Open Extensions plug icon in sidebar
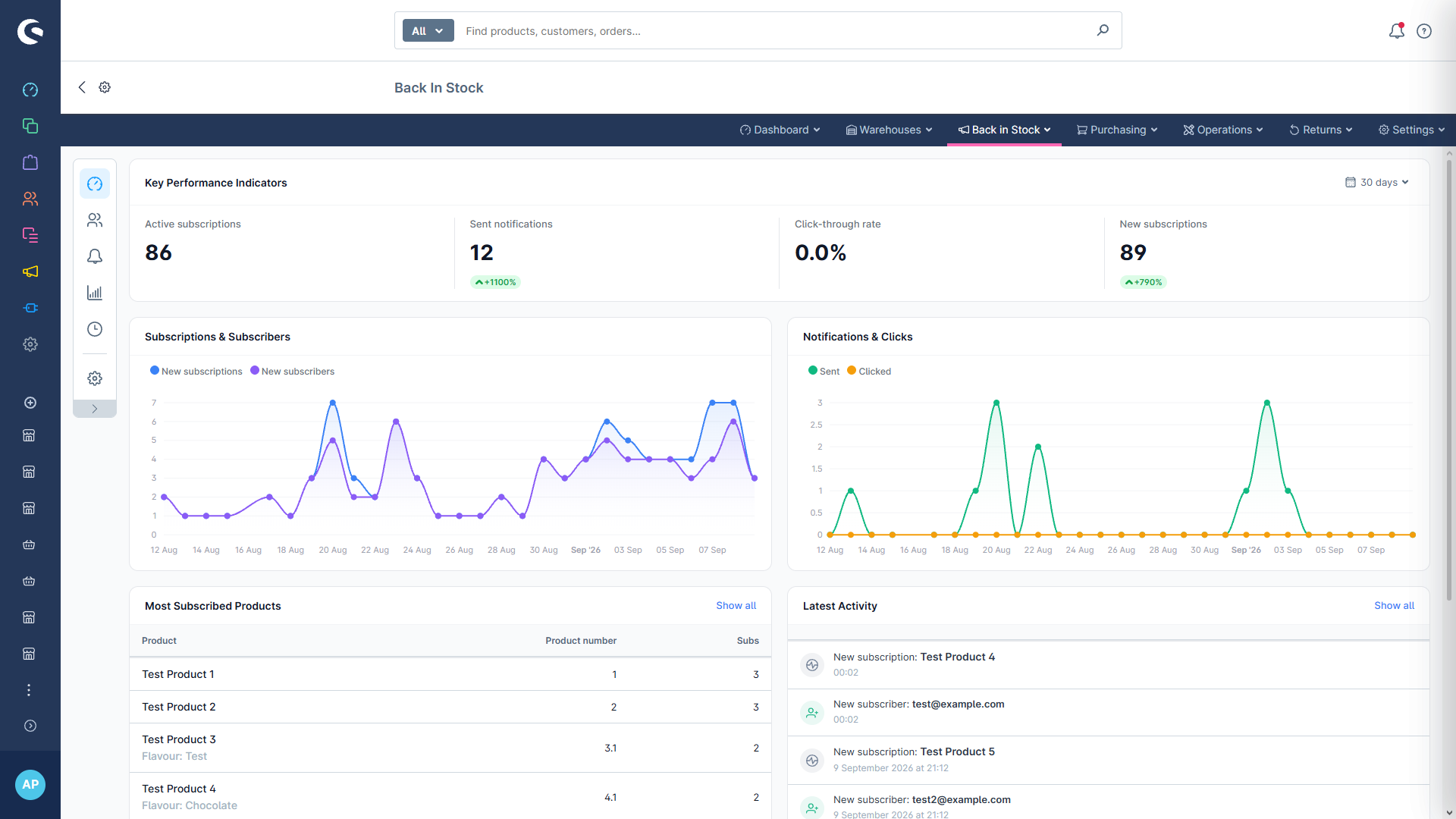Screen dimensions: 1456x819 (x=30, y=308)
